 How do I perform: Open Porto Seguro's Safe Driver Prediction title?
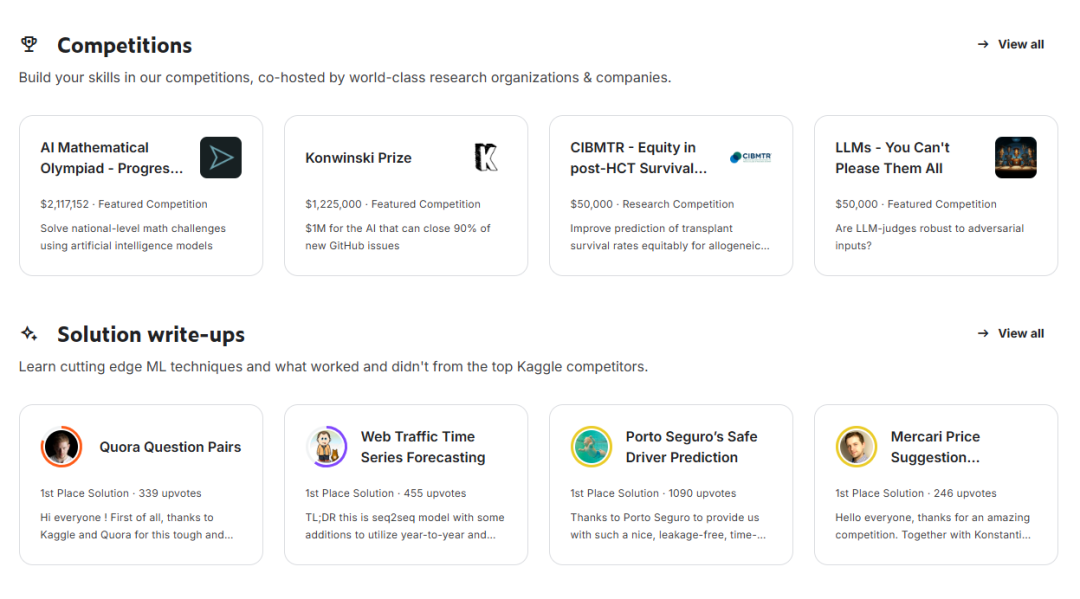(x=691, y=447)
